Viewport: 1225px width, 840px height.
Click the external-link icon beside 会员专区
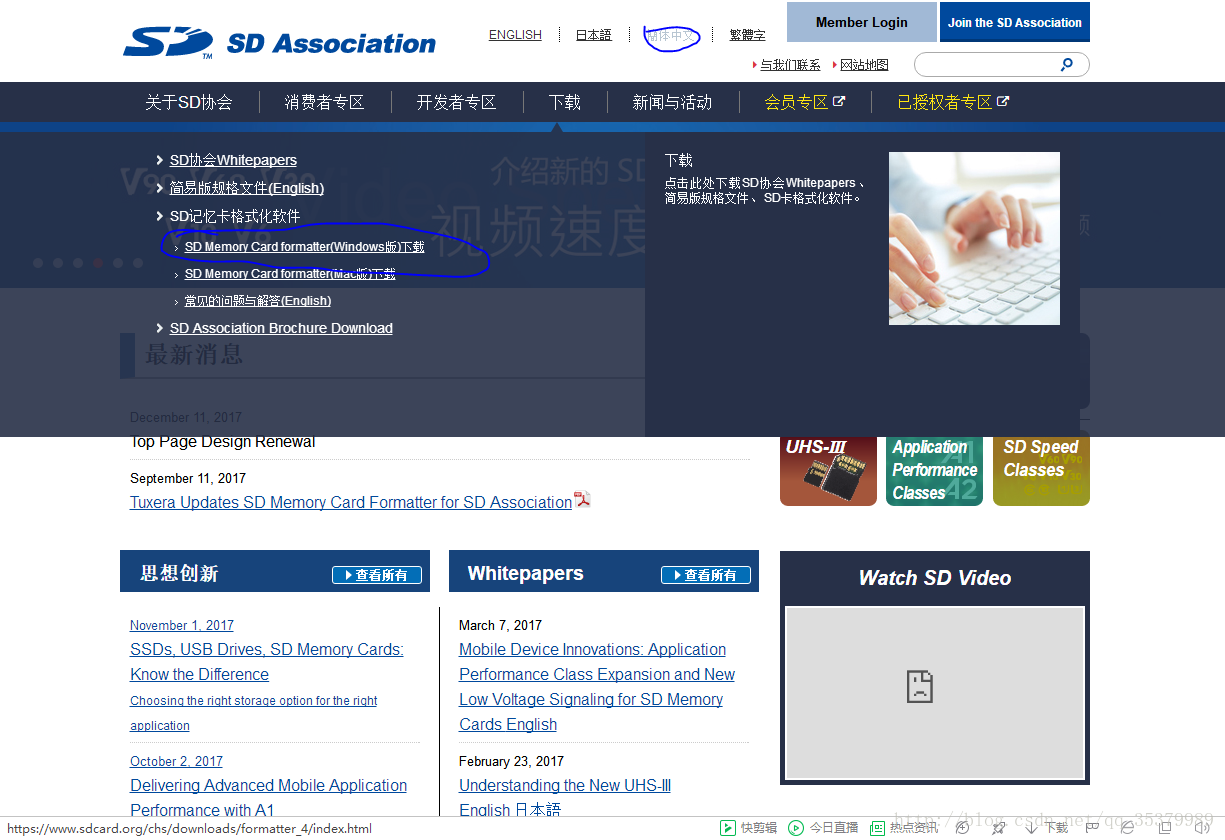839,101
